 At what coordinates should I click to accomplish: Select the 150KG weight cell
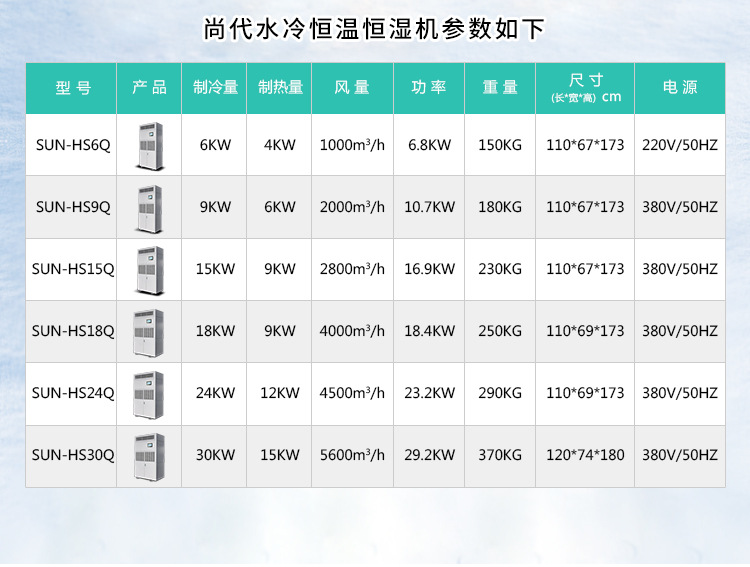pyautogui.click(x=500, y=145)
